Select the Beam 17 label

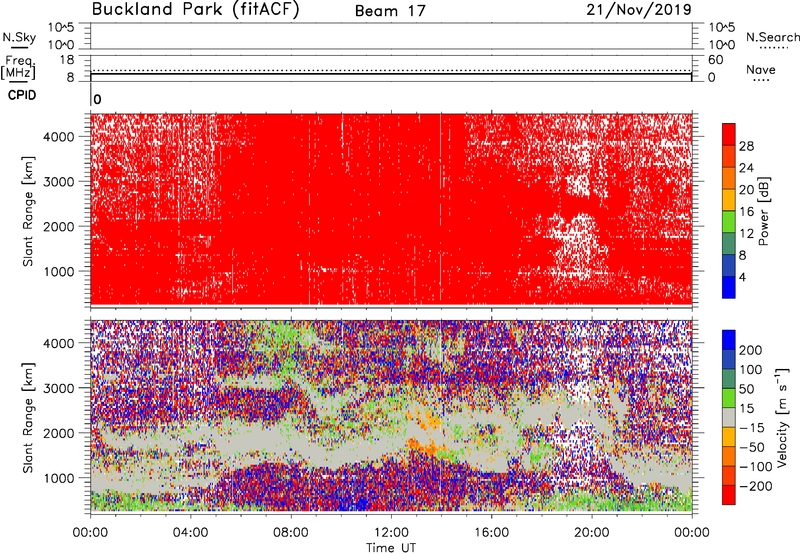(390, 11)
